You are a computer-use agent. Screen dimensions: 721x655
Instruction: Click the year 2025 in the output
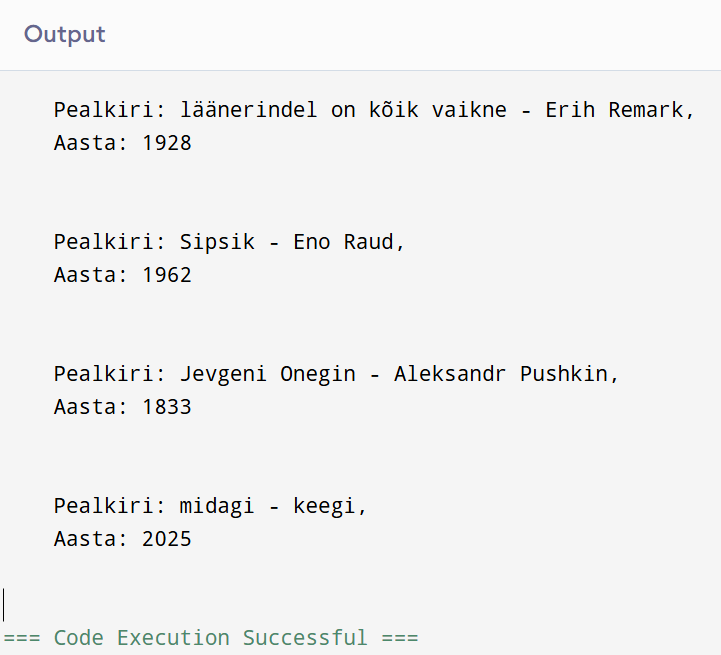click(167, 539)
